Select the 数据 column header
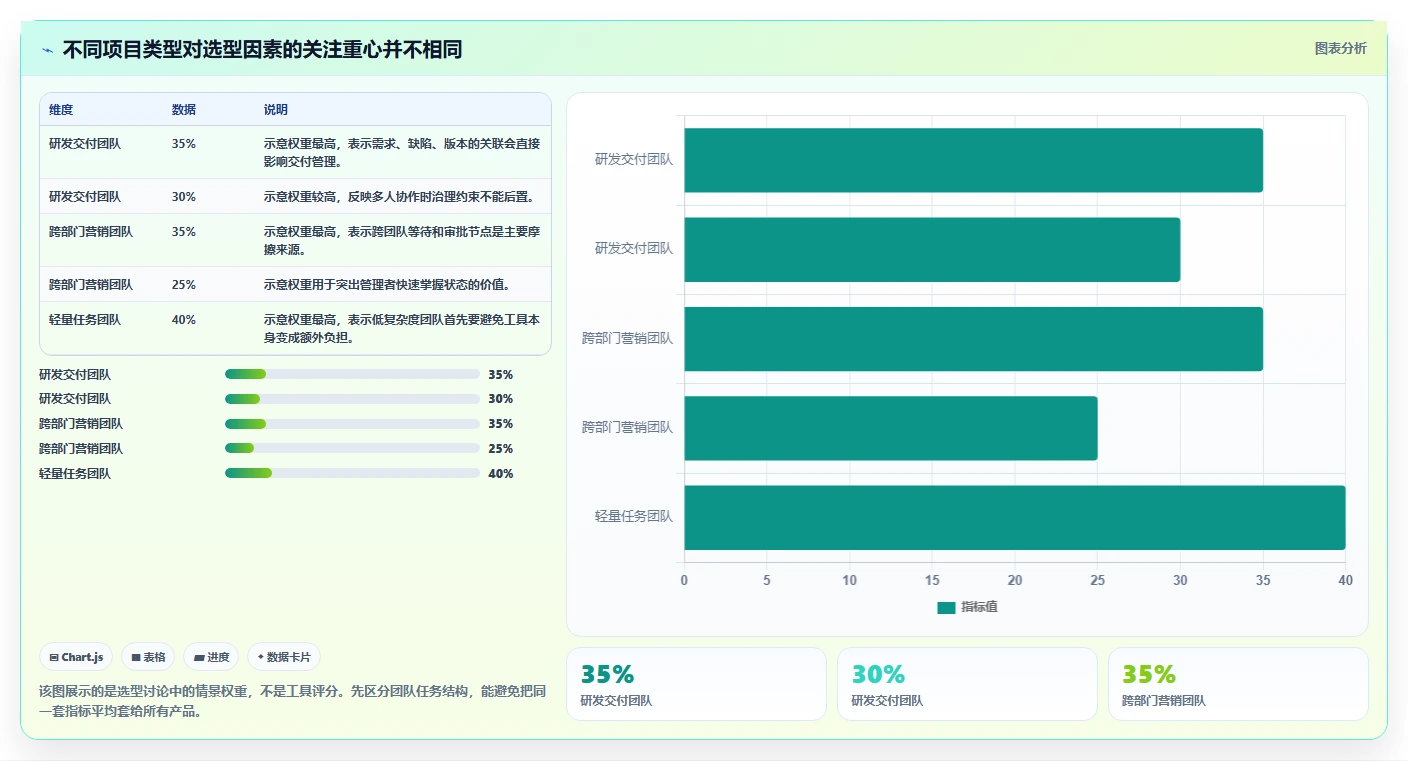This screenshot has height=761, width=1408. coord(184,110)
